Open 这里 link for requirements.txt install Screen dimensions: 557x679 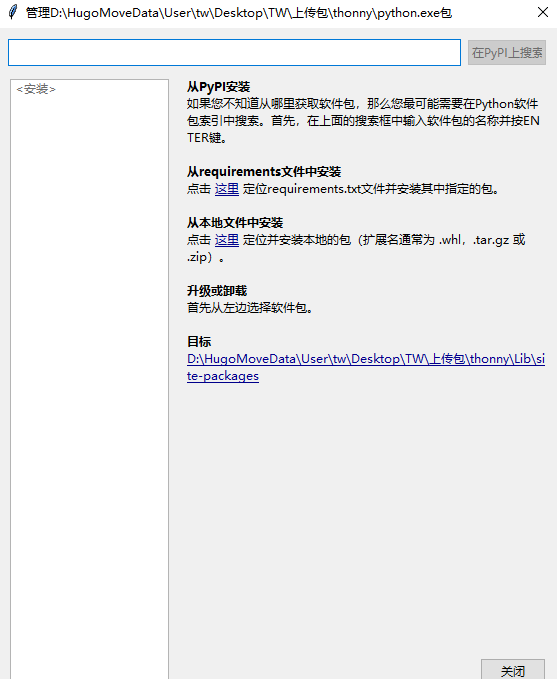coord(227,189)
